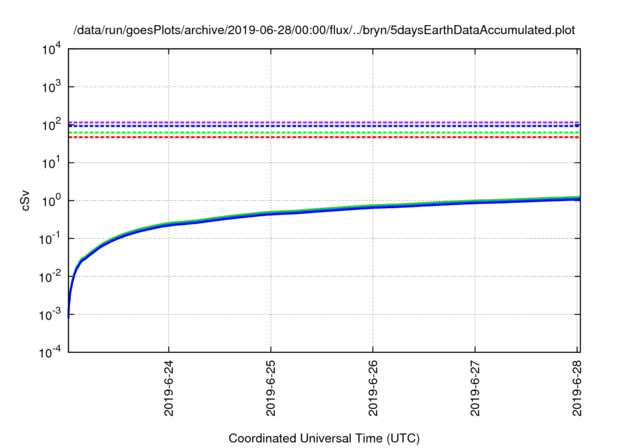Select the y-axis label 10^-1
Screen dimensions: 640x448
pos(51,239)
